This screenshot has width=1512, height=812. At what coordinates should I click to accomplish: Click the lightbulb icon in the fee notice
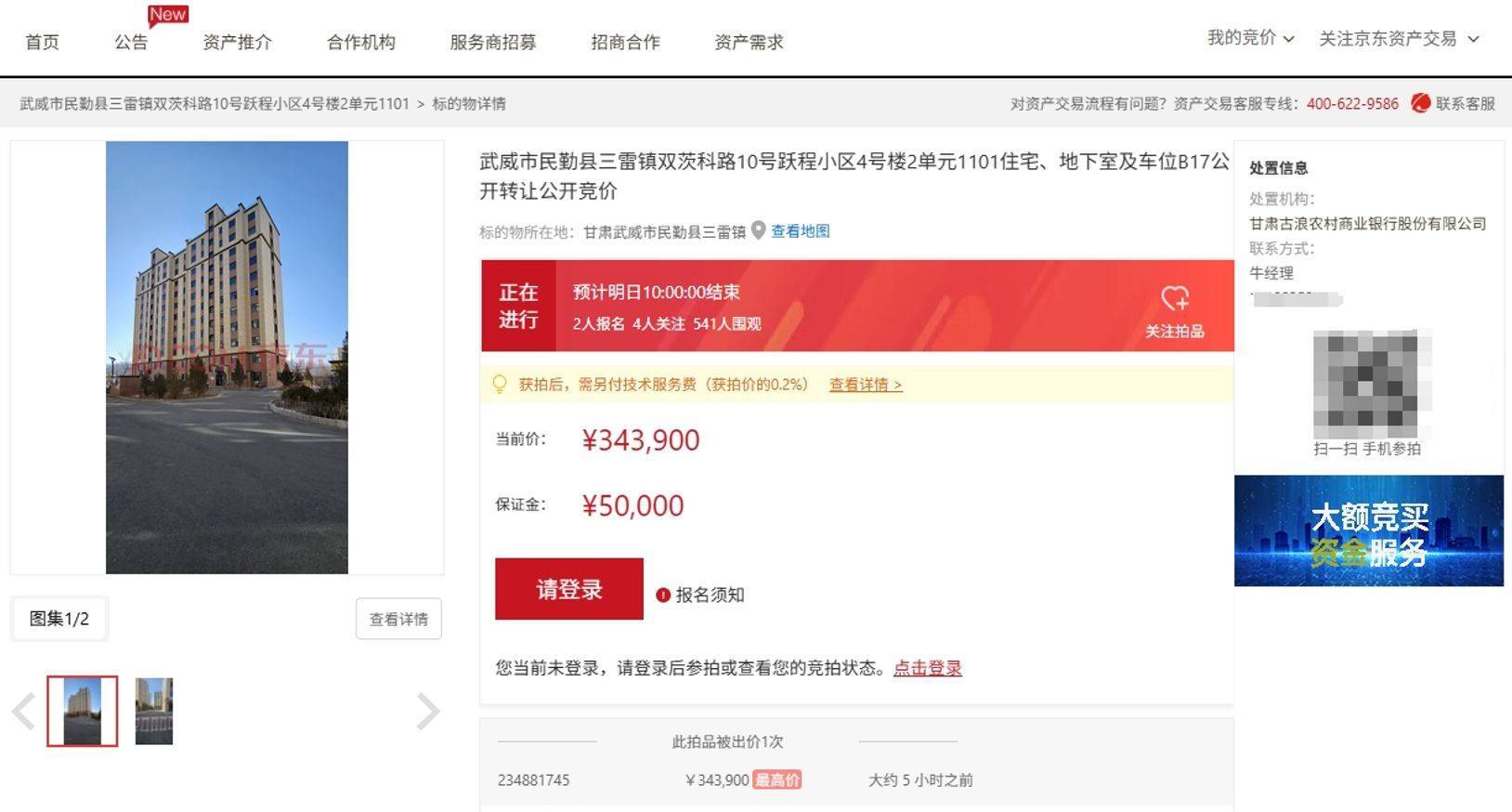499,383
